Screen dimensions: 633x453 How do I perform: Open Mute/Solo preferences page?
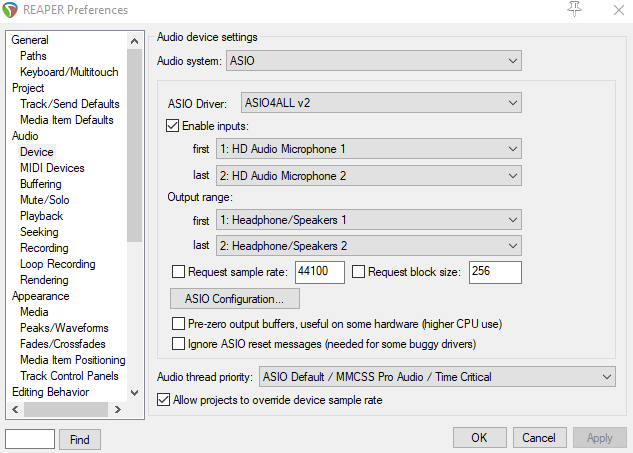point(45,200)
